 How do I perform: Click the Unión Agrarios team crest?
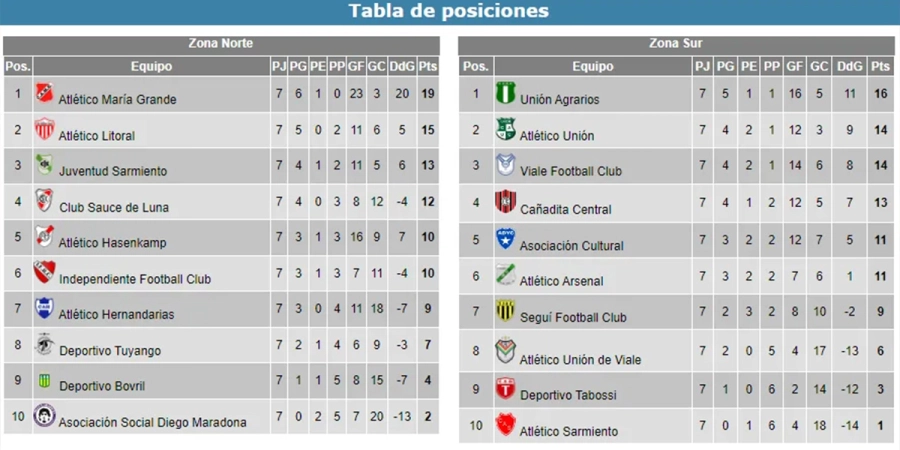point(505,94)
